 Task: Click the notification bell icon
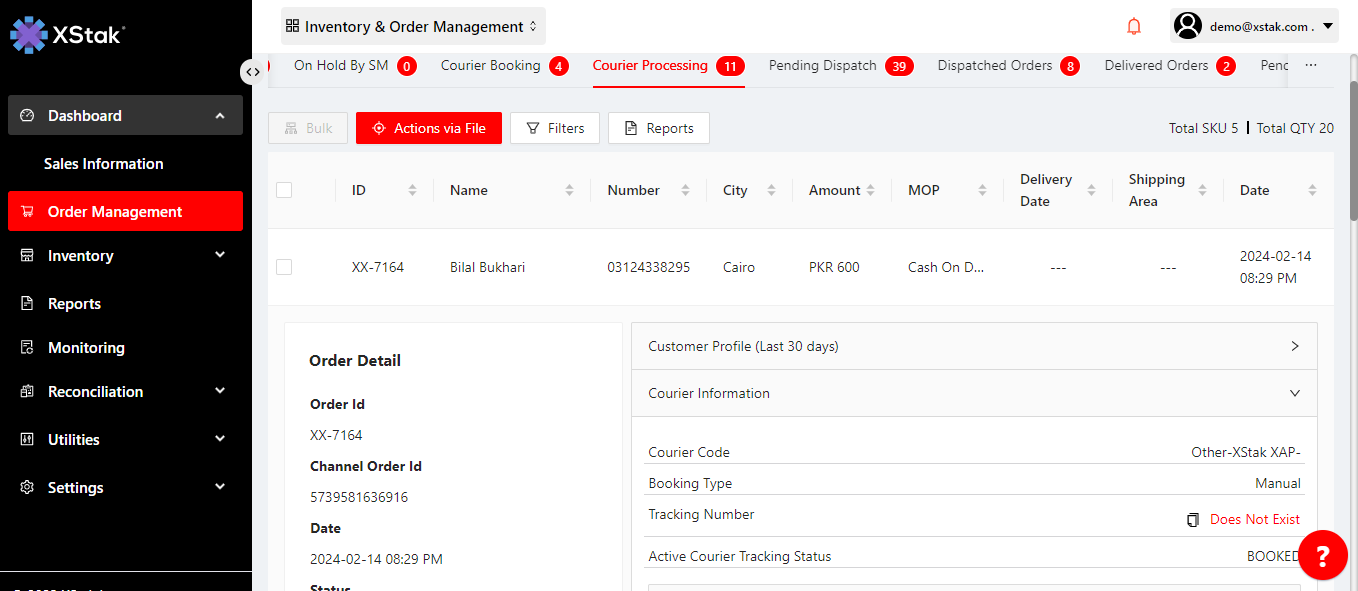click(1134, 27)
